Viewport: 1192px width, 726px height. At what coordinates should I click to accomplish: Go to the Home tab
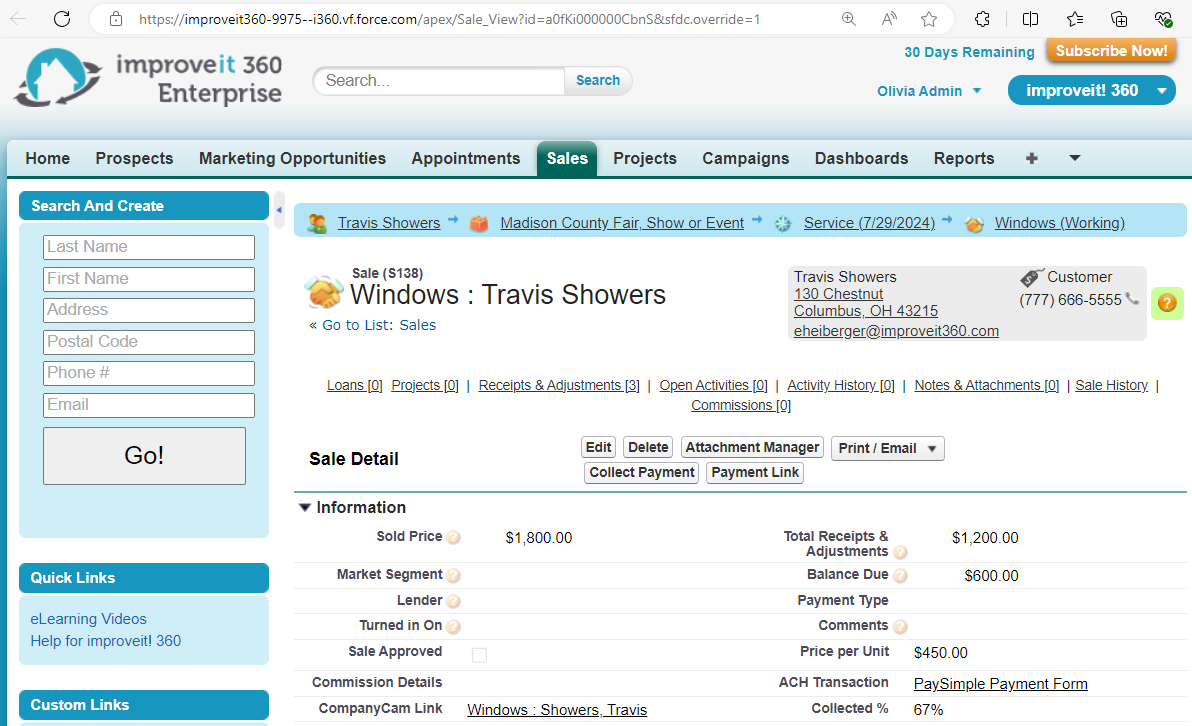click(x=48, y=158)
